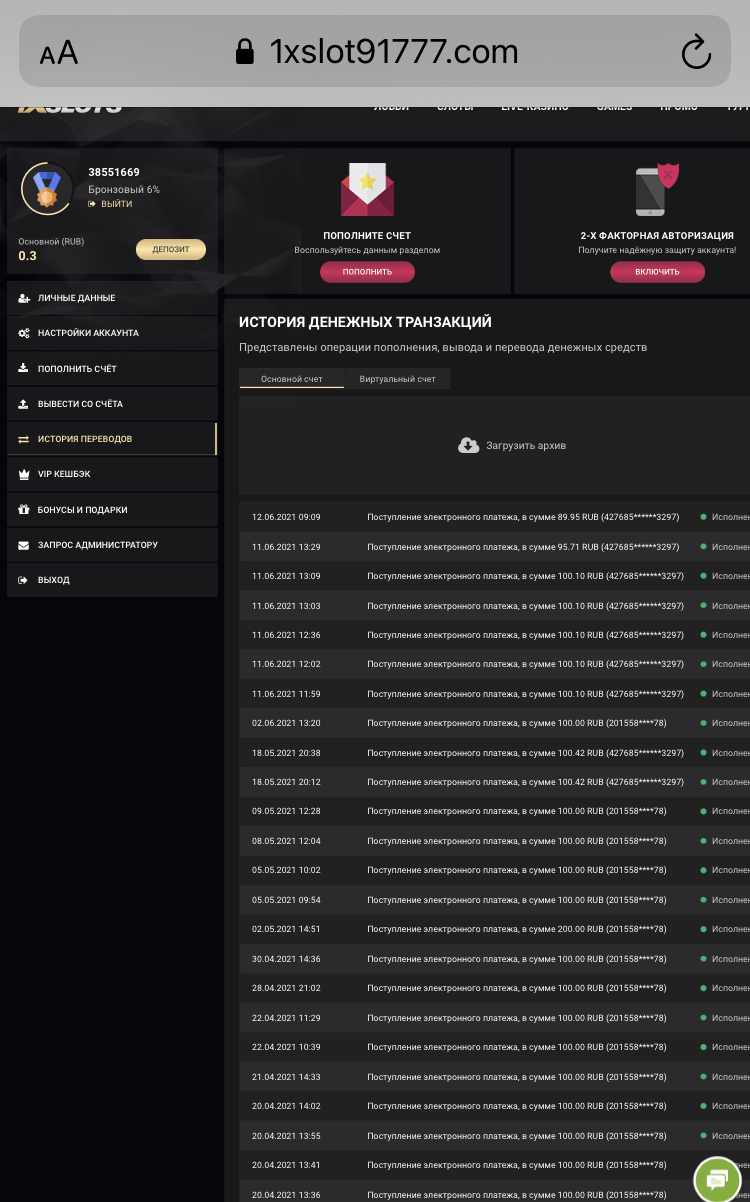Click the phone with shield icon
Image resolution: width=750 pixels, height=1202 pixels.
point(657,190)
